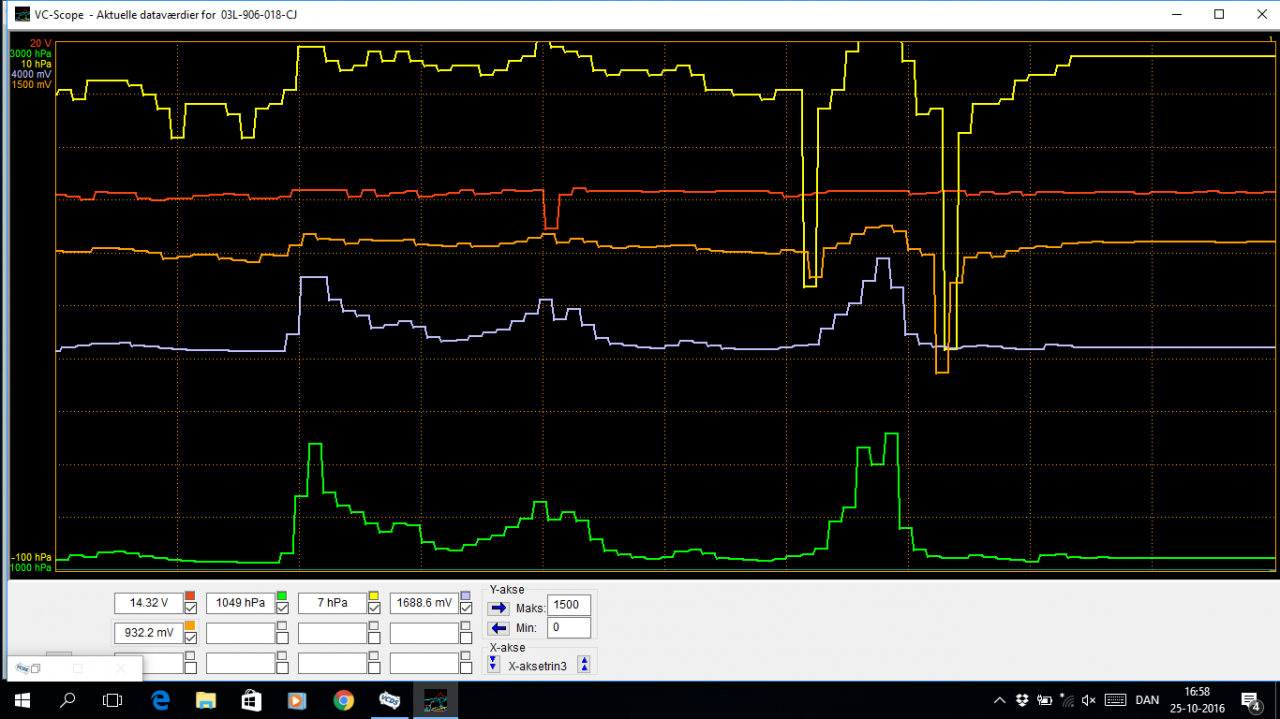Open the calendar from the taskbar clock
Viewport: 1280px width, 719px height.
pos(1197,700)
